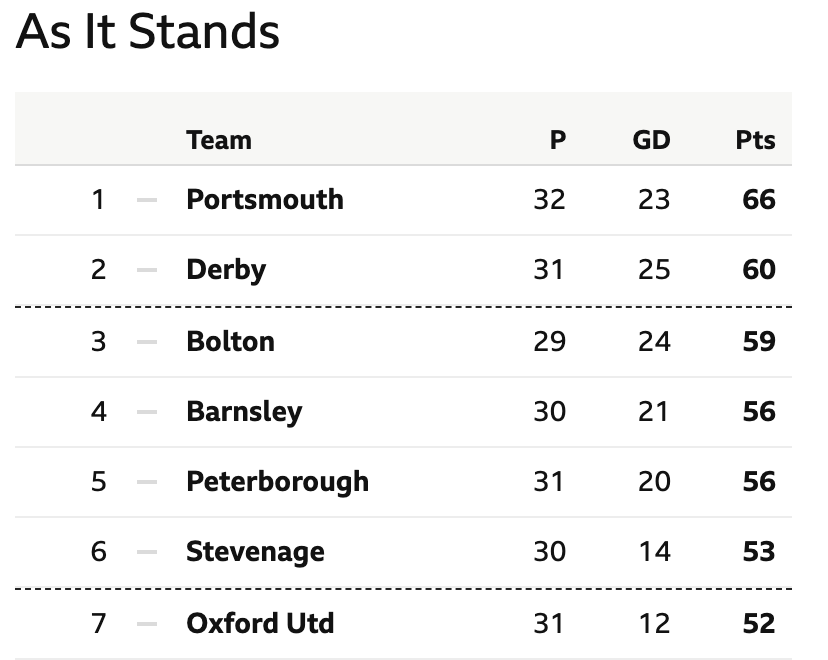Viewport: 828px width, 660px height.
Task: Click the GD column header
Action: coord(652,140)
